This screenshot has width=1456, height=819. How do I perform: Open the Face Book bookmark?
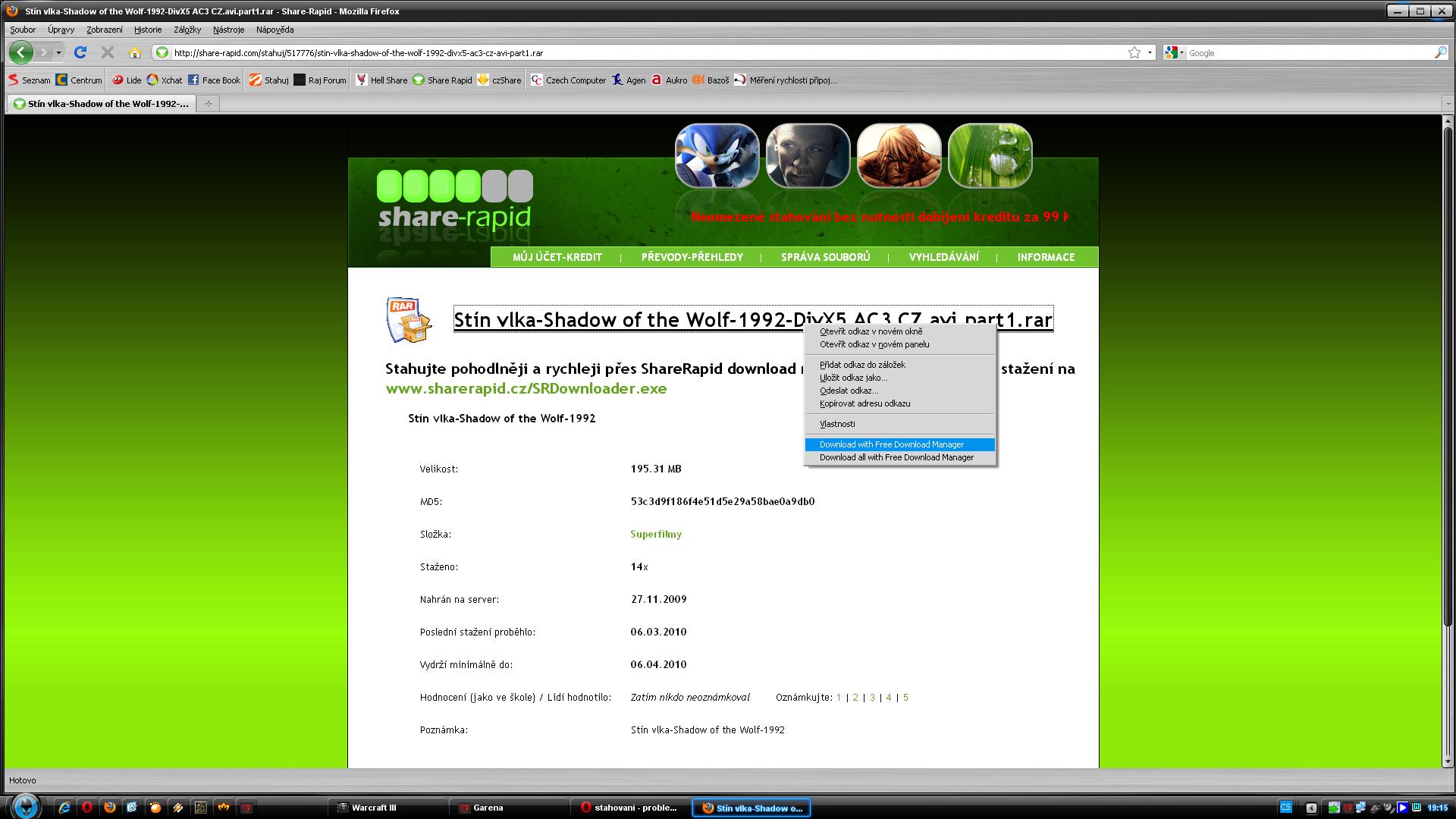(214, 80)
